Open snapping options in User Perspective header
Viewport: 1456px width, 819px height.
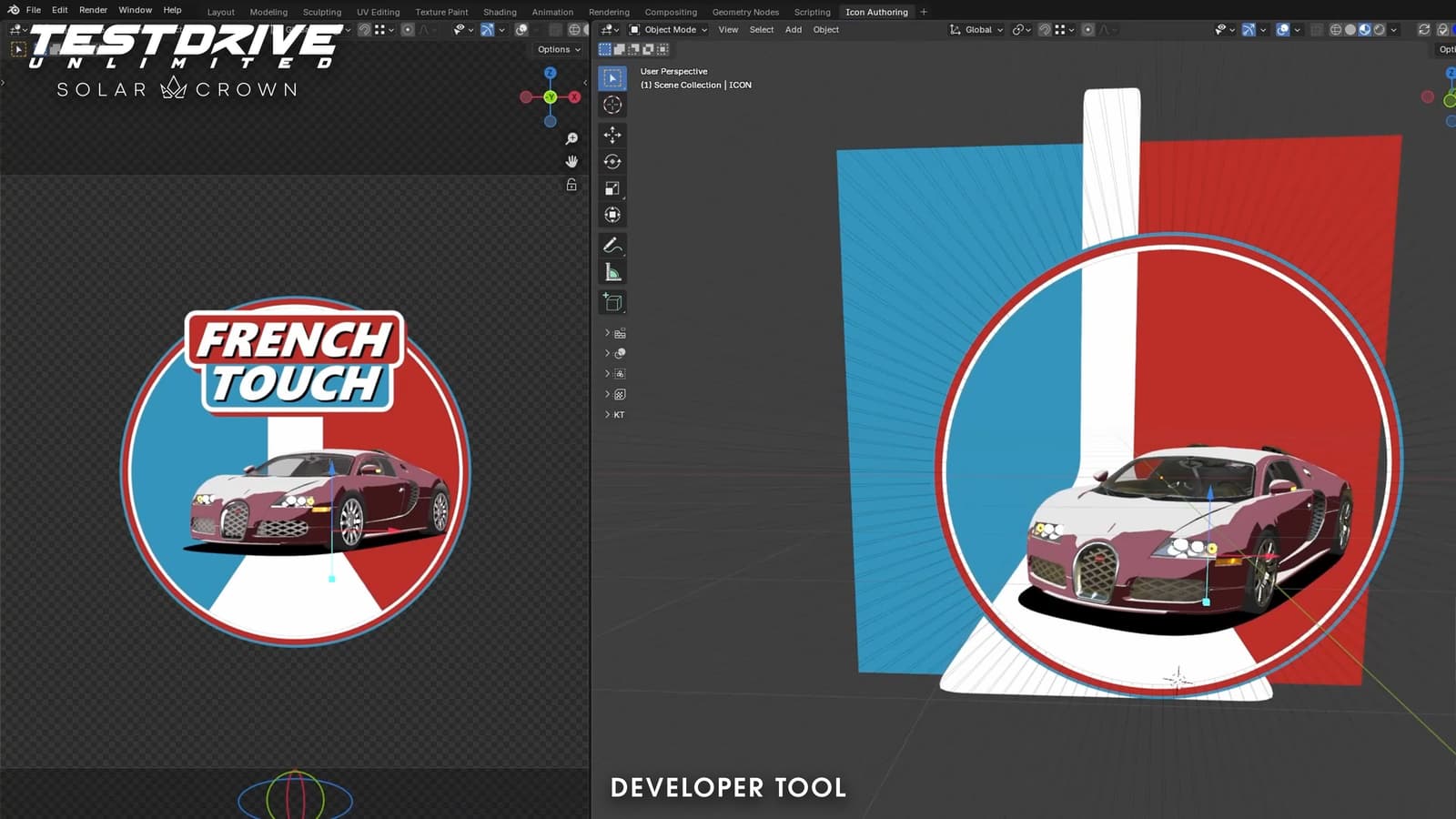point(1062,29)
